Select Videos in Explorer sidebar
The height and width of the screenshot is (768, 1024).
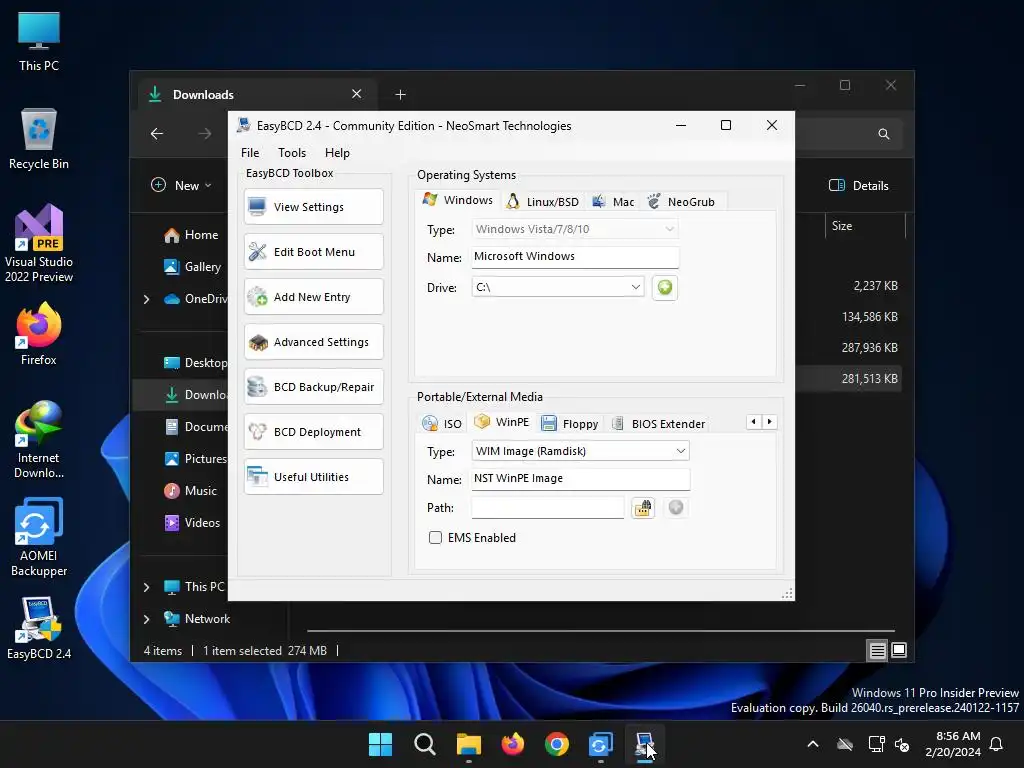click(x=192, y=523)
